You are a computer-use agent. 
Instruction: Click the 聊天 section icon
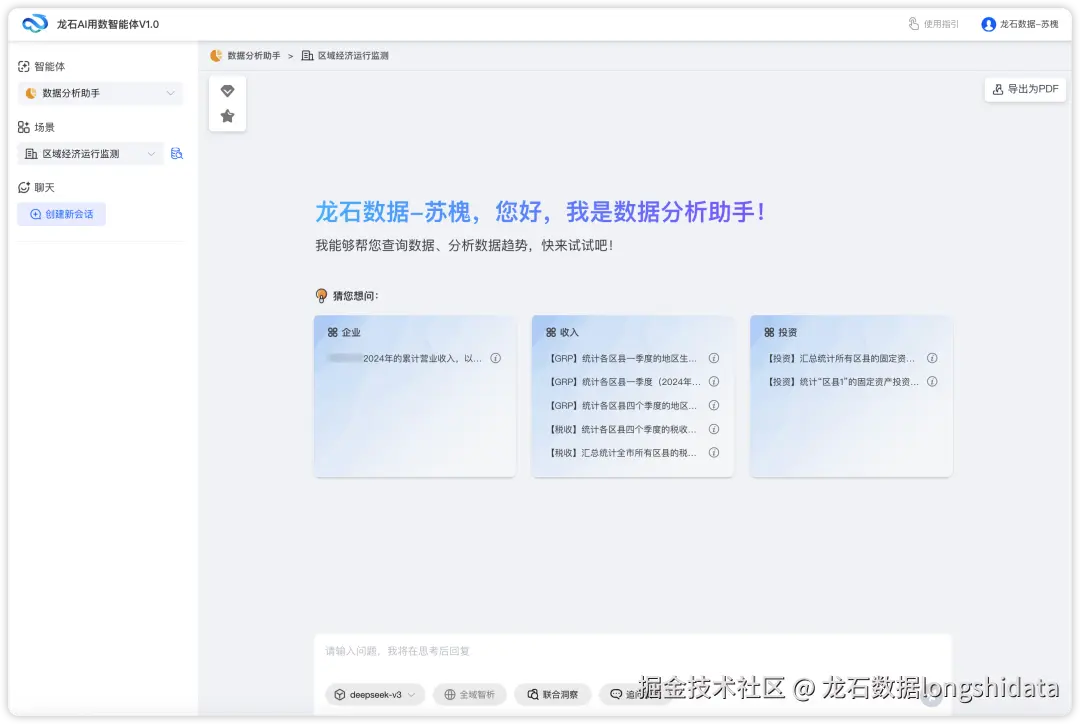pos(23,187)
